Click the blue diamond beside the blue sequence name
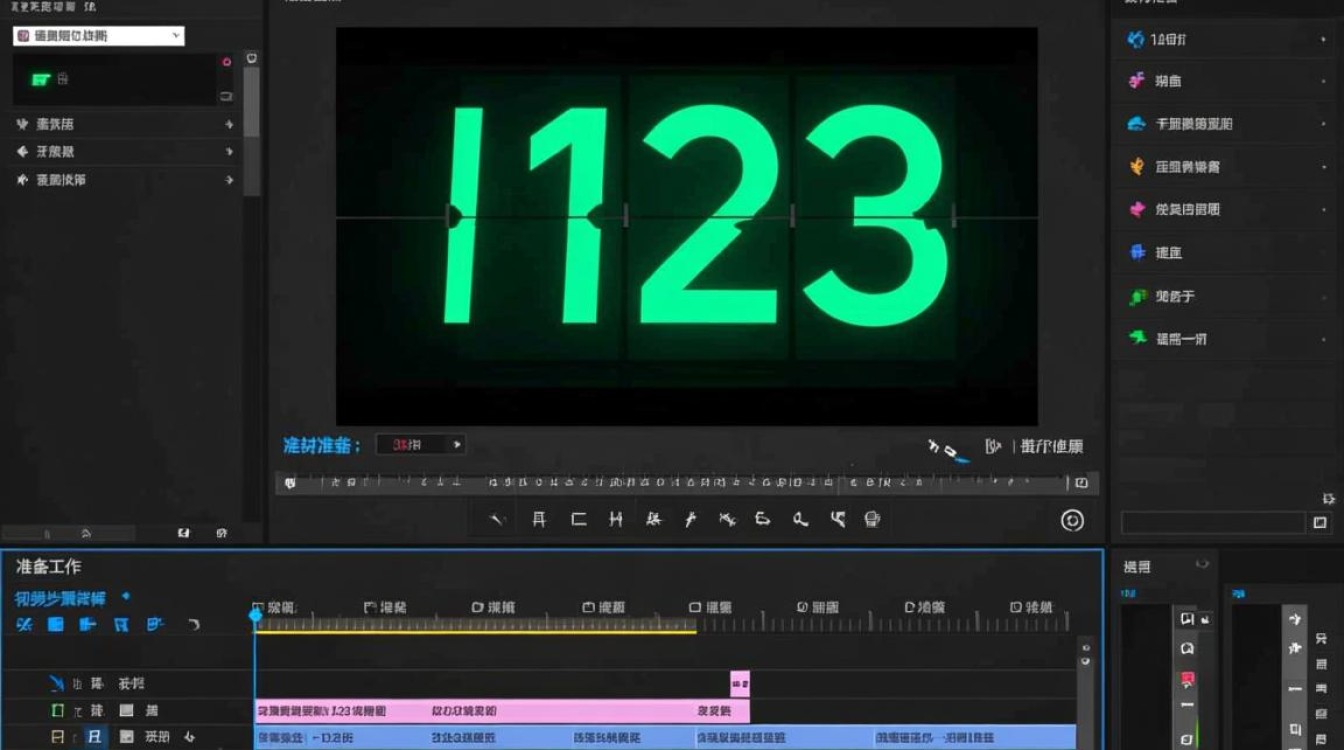Image resolution: width=1344 pixels, height=750 pixels. (x=126, y=596)
